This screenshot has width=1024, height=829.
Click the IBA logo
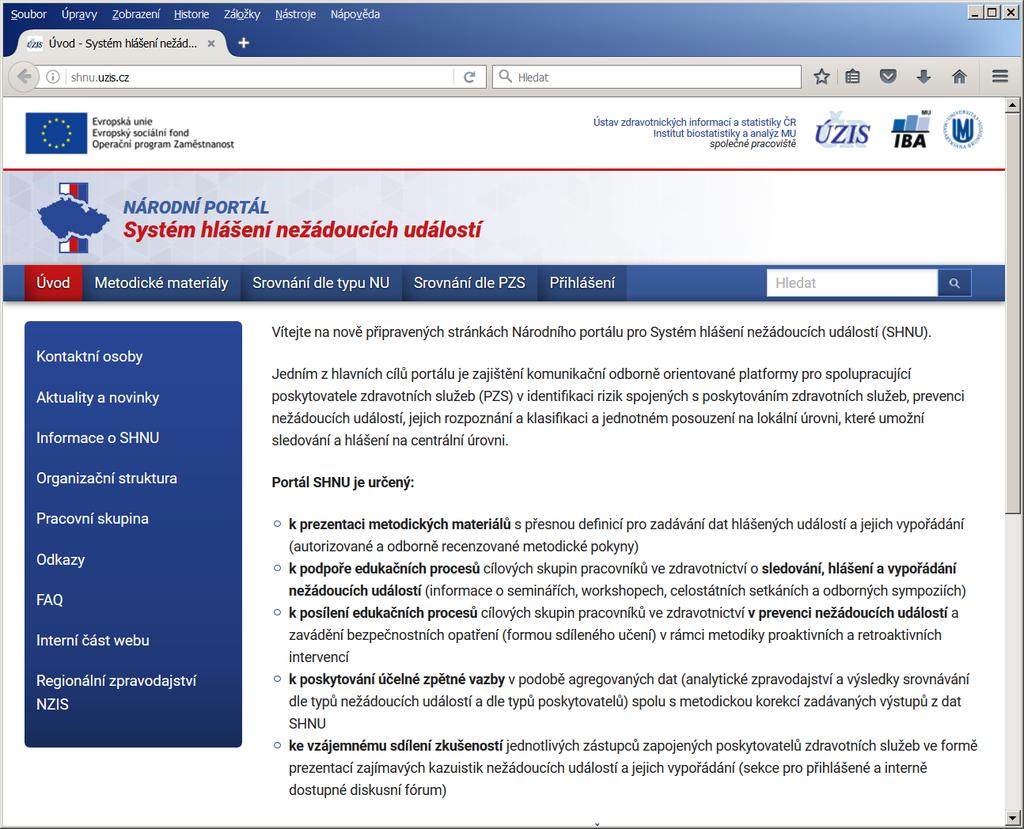pyautogui.click(x=910, y=129)
